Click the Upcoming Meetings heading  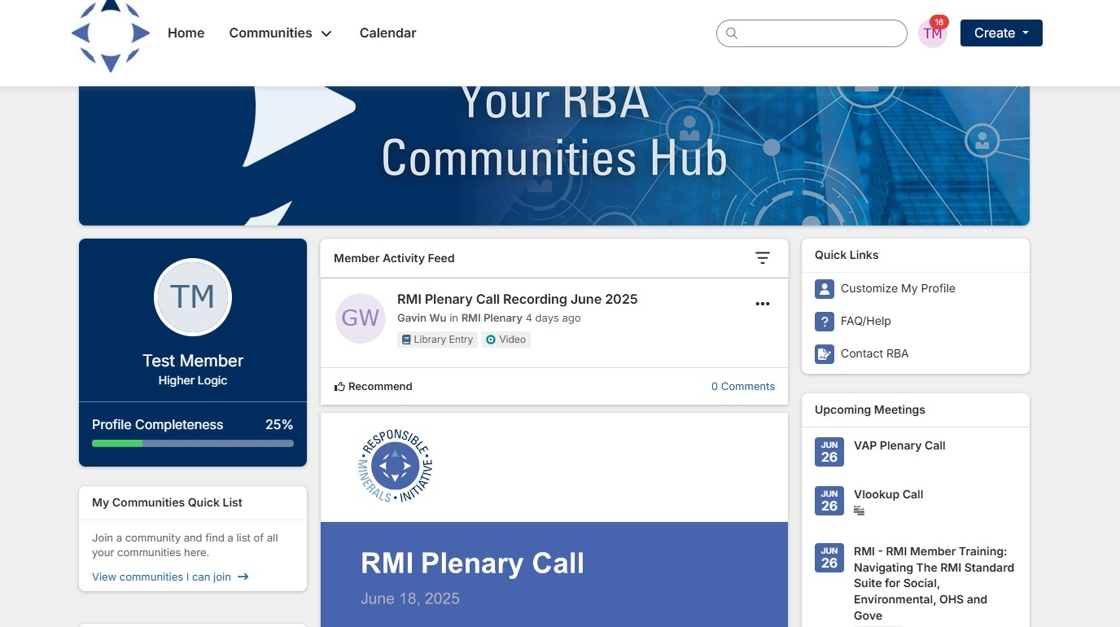point(869,410)
